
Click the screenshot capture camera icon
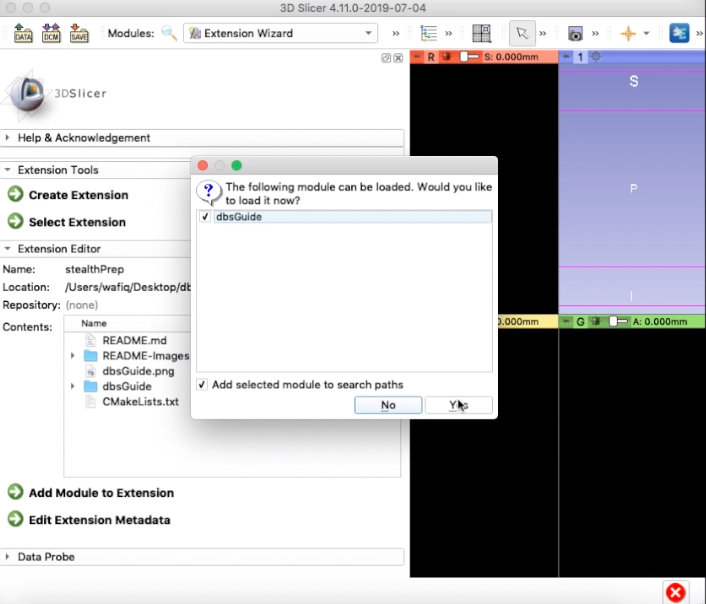[x=575, y=34]
